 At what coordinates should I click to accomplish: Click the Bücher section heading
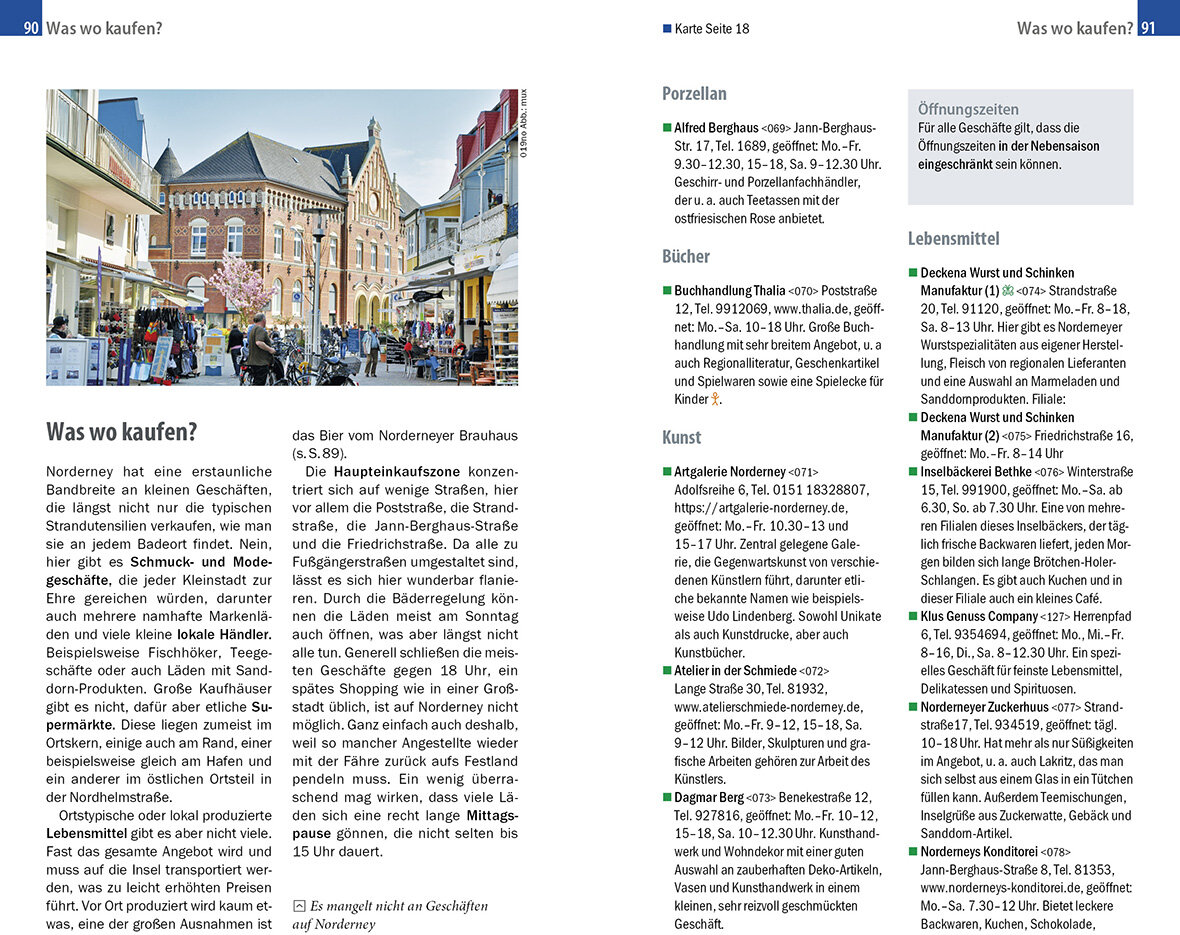pyautogui.click(x=686, y=257)
